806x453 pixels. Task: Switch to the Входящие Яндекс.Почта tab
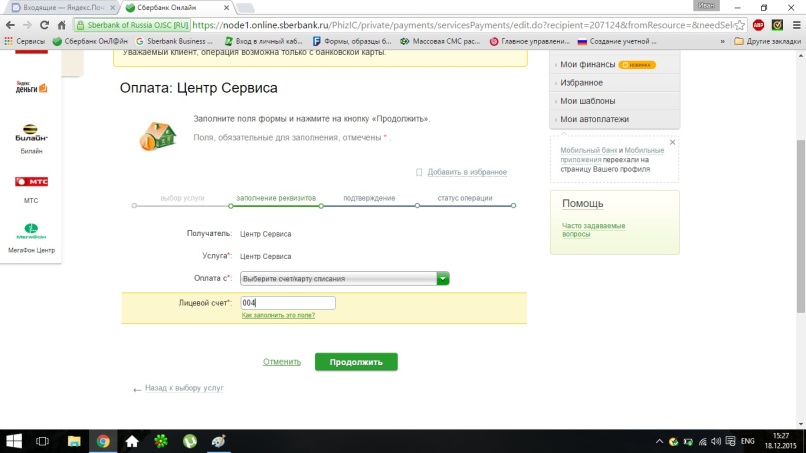click(x=60, y=7)
